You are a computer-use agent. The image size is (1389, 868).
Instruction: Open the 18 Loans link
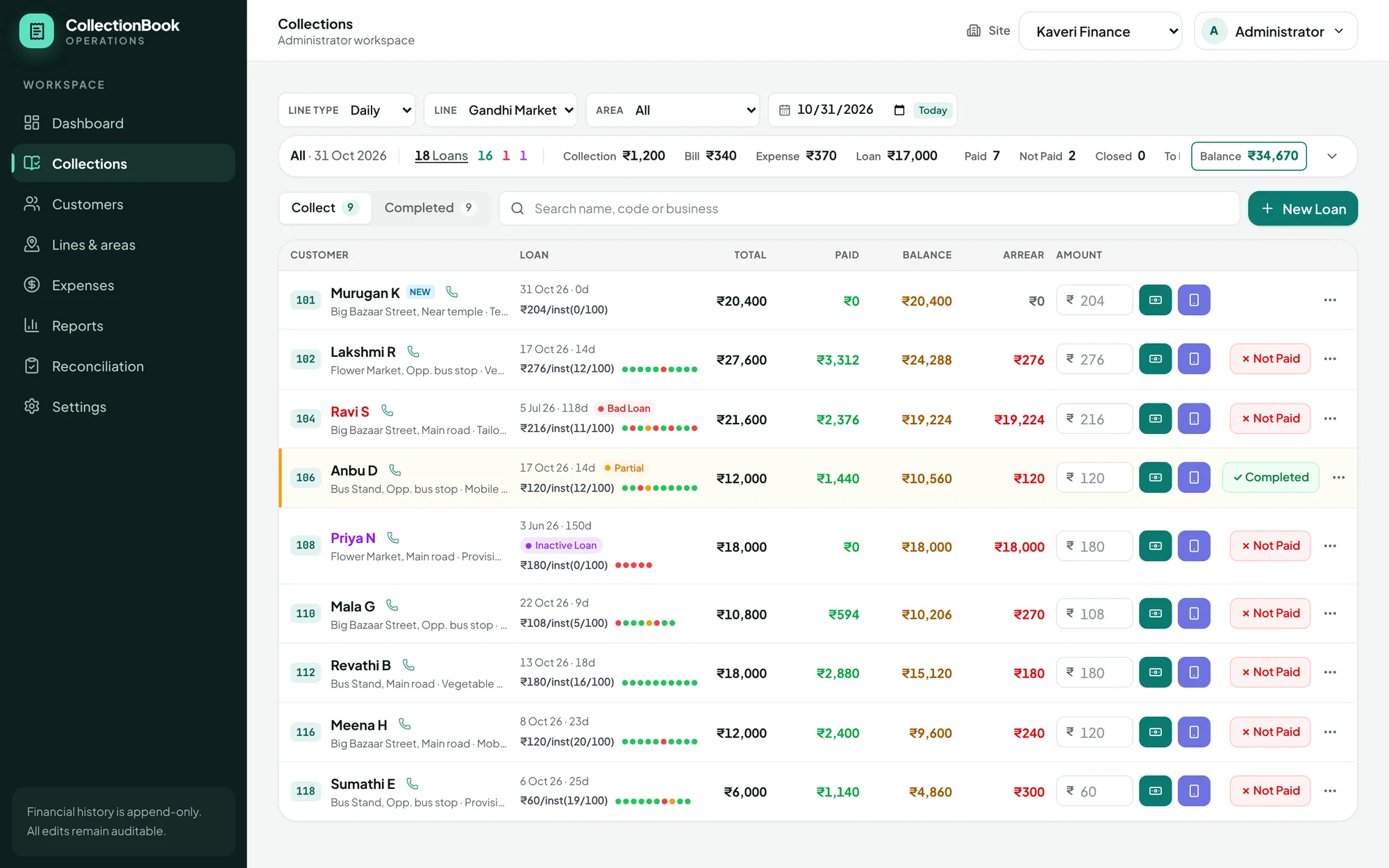(441, 156)
